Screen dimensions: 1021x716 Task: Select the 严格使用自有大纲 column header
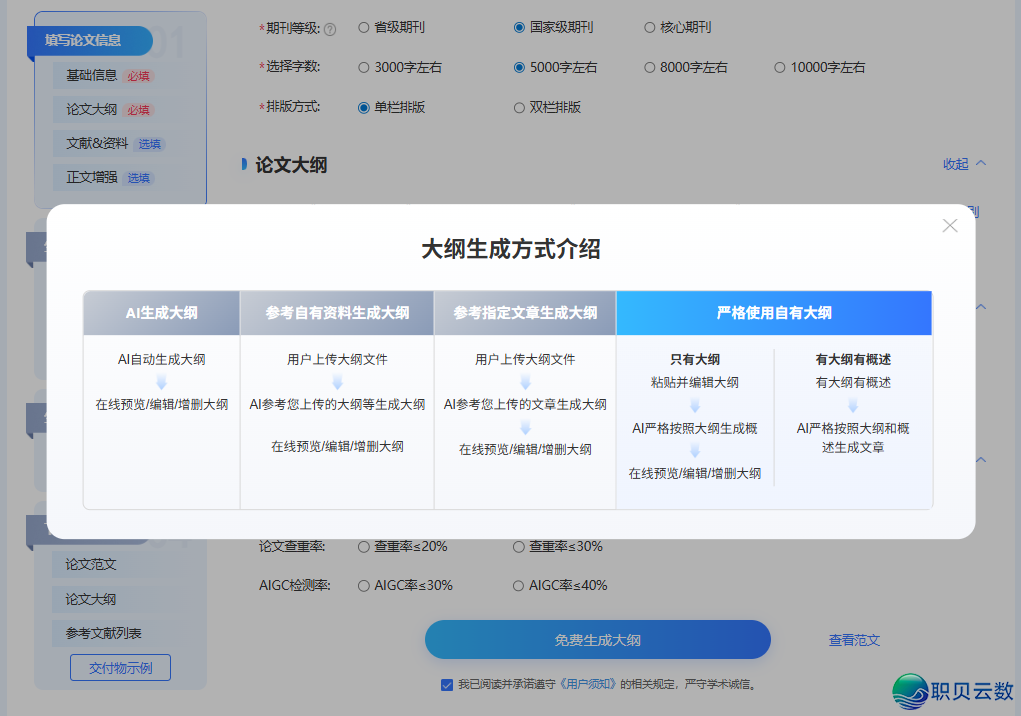[x=774, y=313]
